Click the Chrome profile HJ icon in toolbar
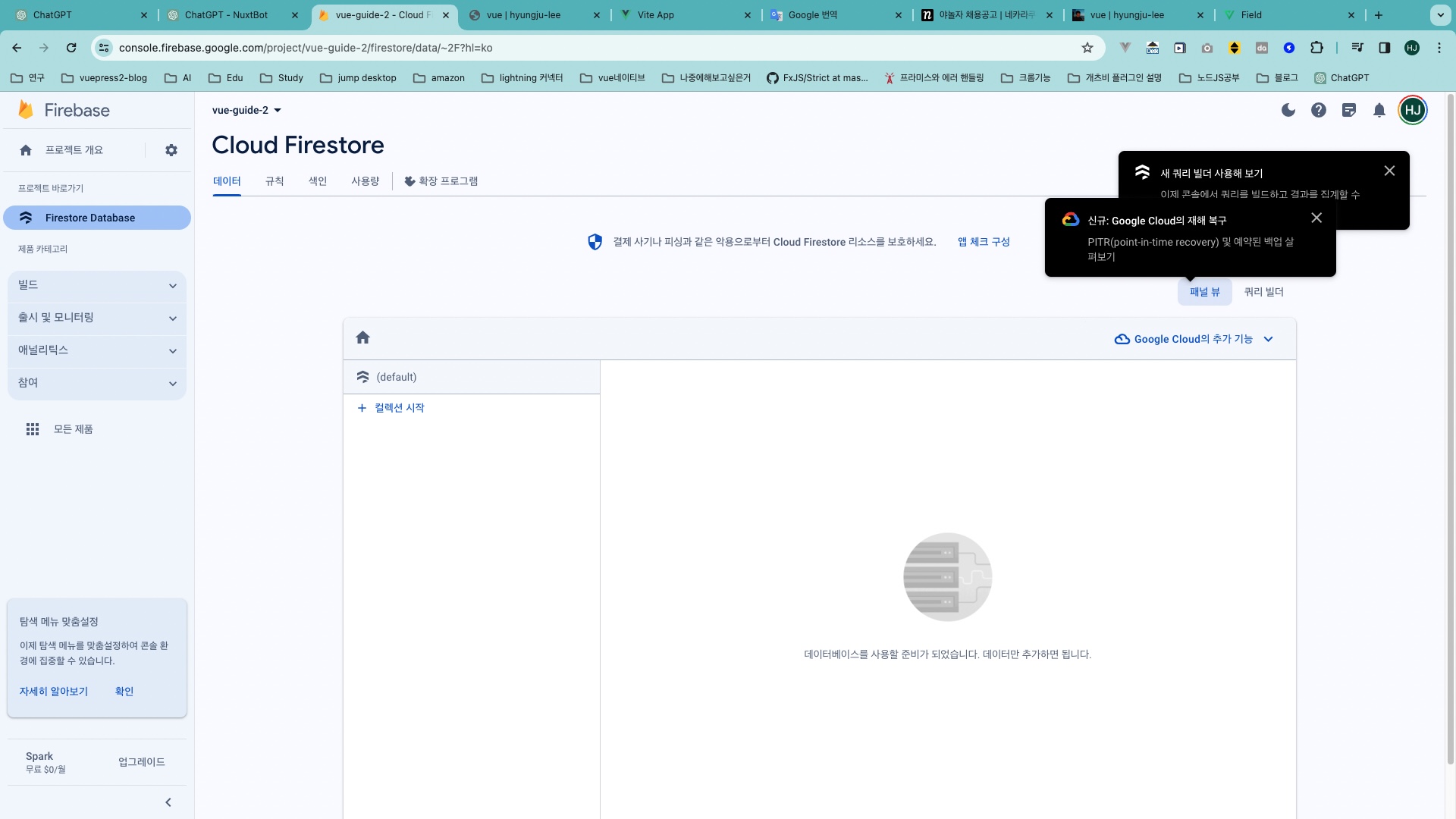This screenshot has height=819, width=1456. click(x=1412, y=48)
